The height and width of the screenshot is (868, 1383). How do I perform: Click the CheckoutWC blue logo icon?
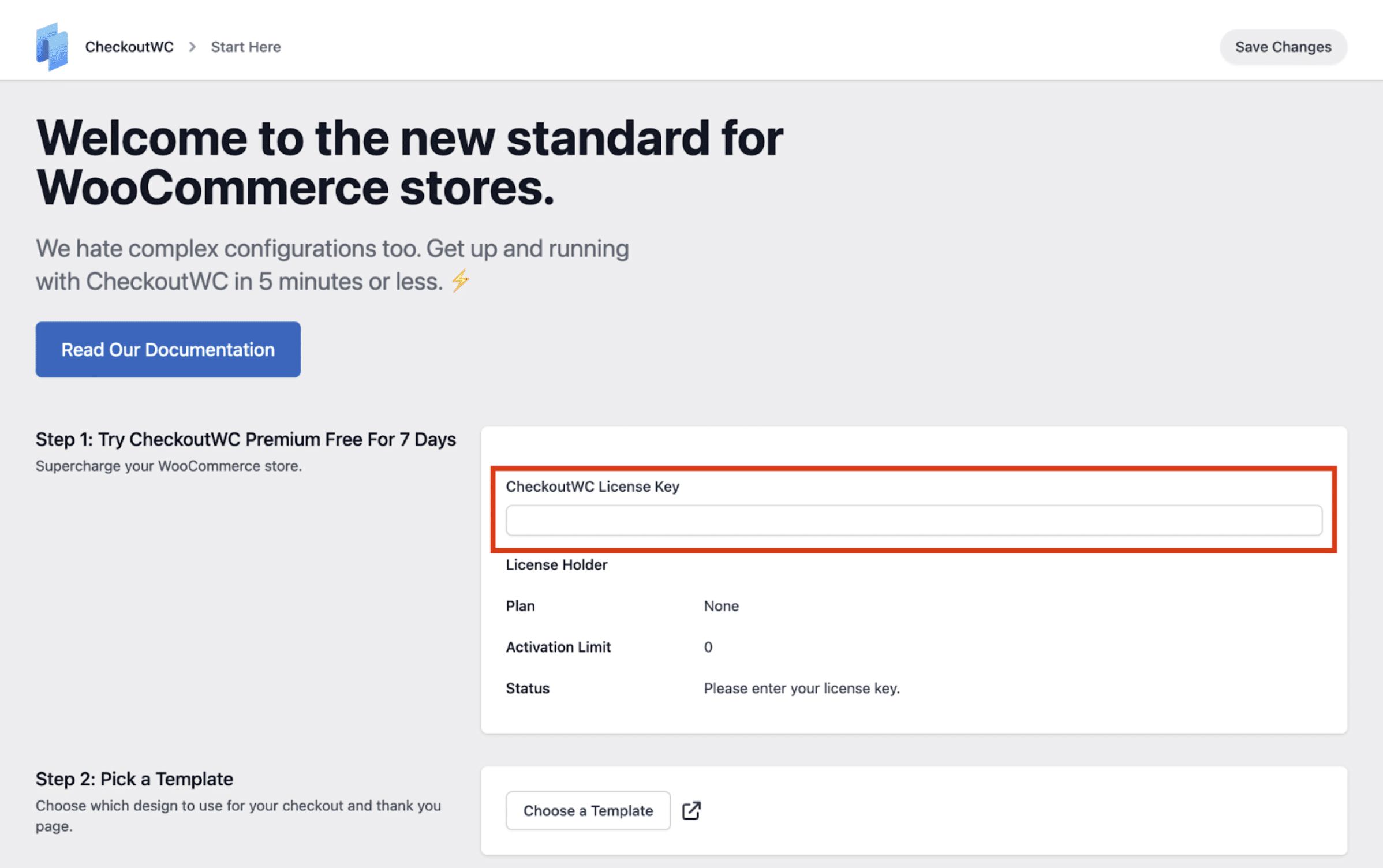point(52,47)
